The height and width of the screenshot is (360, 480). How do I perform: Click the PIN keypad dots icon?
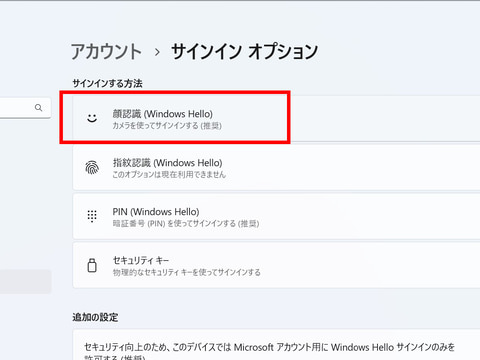[x=92, y=216]
